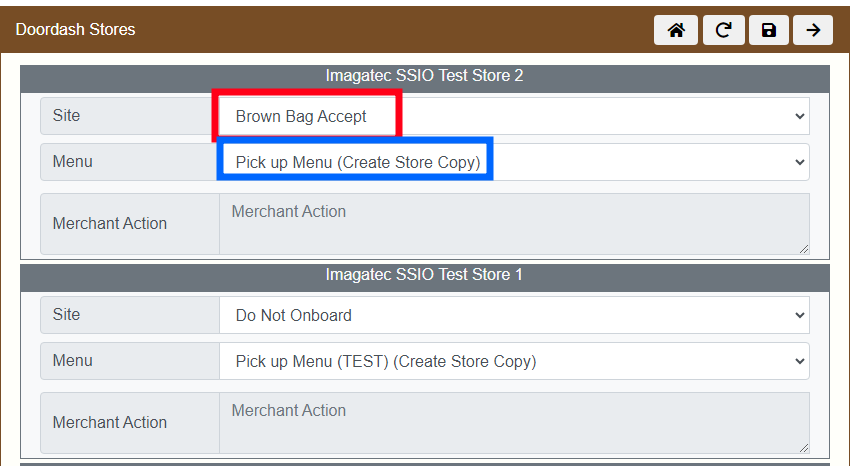852x466 pixels.
Task: Click the right arrow next button
Action: [x=813, y=30]
